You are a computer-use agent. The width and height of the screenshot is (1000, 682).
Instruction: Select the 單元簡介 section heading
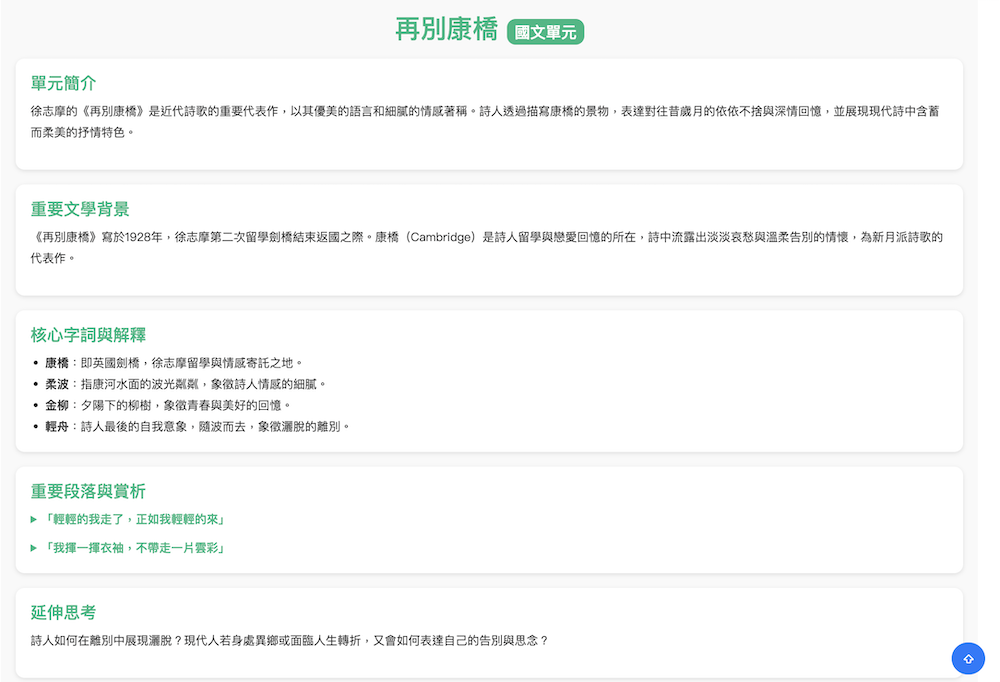pyautogui.click(x=63, y=83)
